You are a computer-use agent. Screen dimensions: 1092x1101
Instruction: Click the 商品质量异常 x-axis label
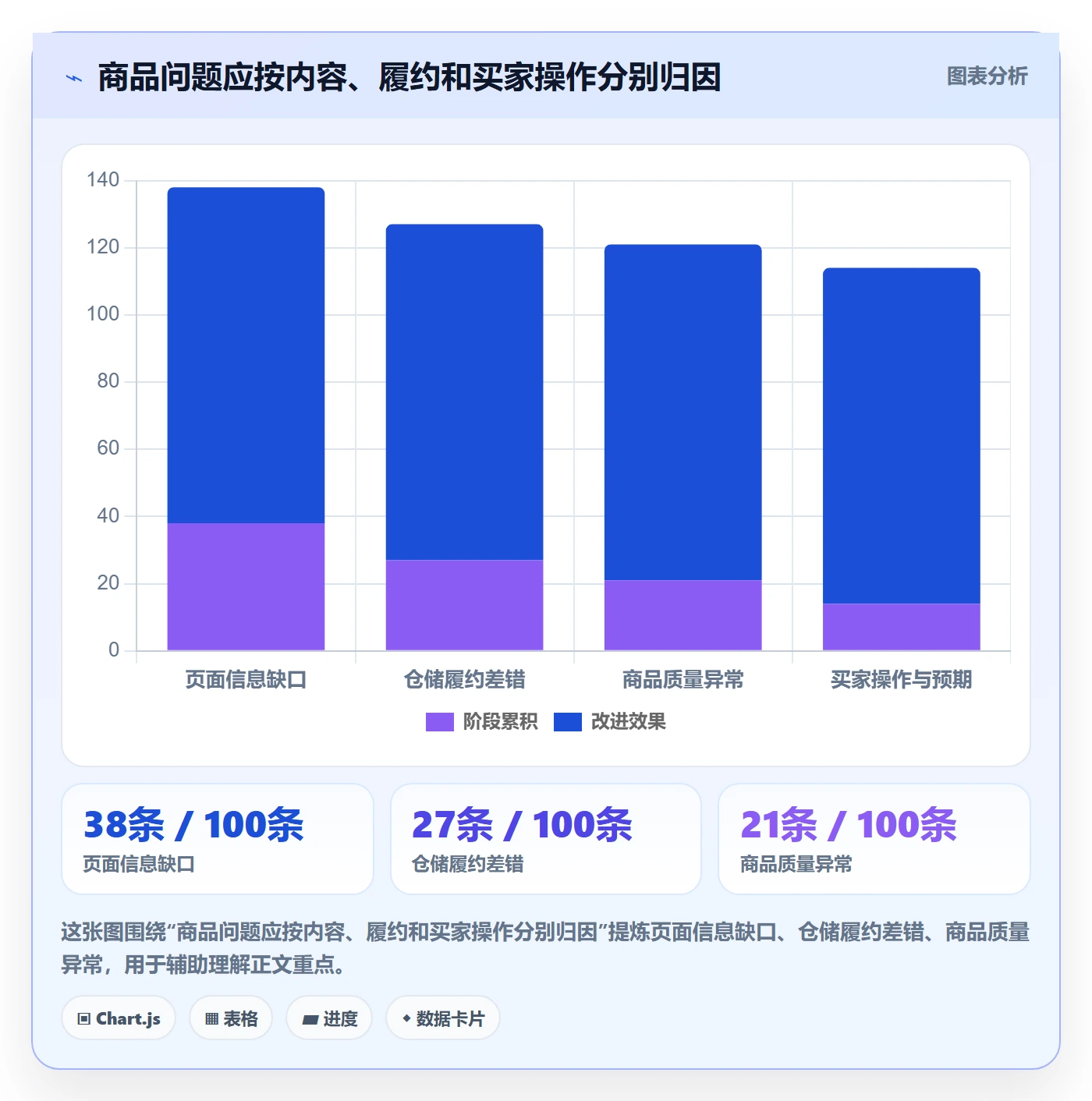(682, 680)
